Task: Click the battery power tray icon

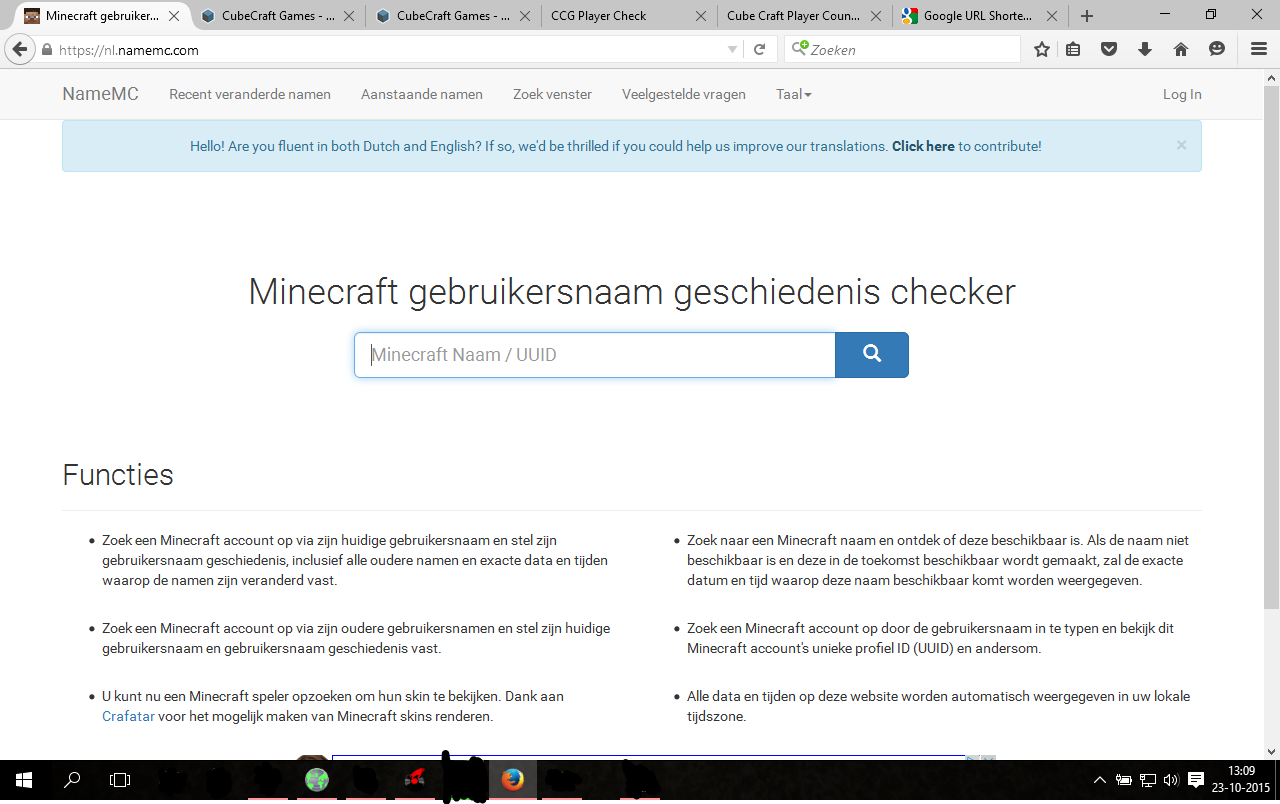Action: (1124, 780)
